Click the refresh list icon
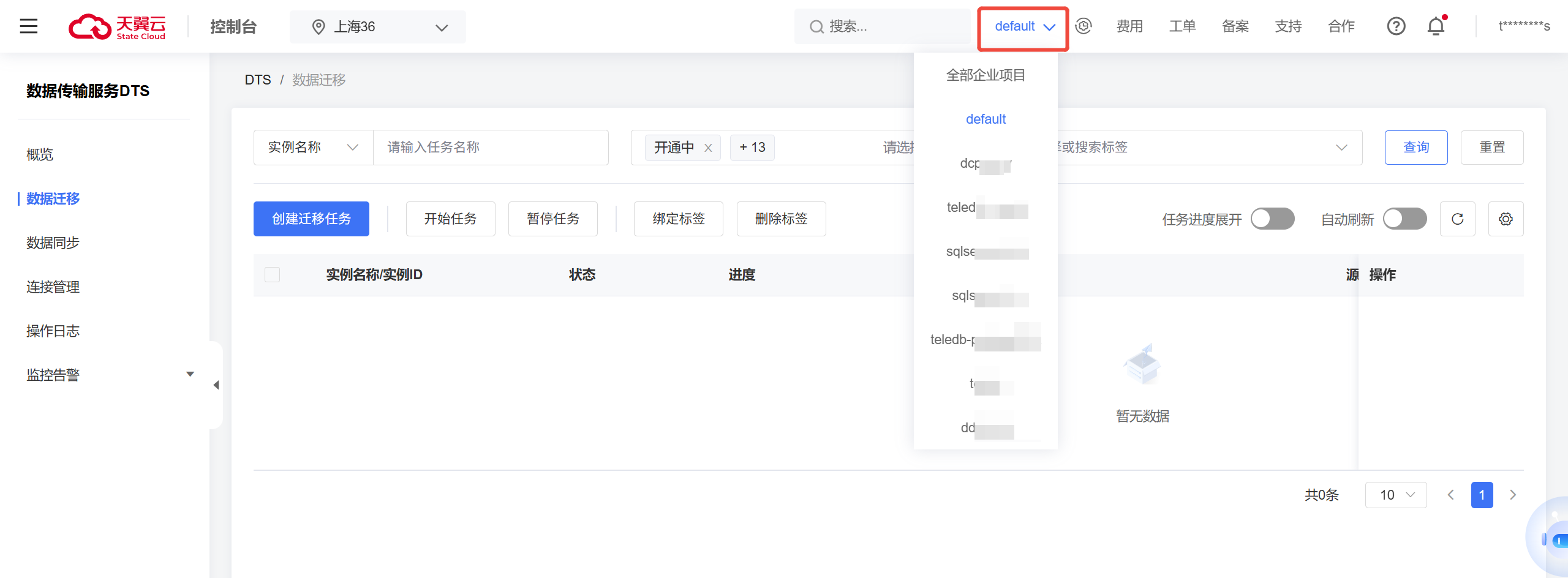The image size is (1568, 578). [1457, 219]
